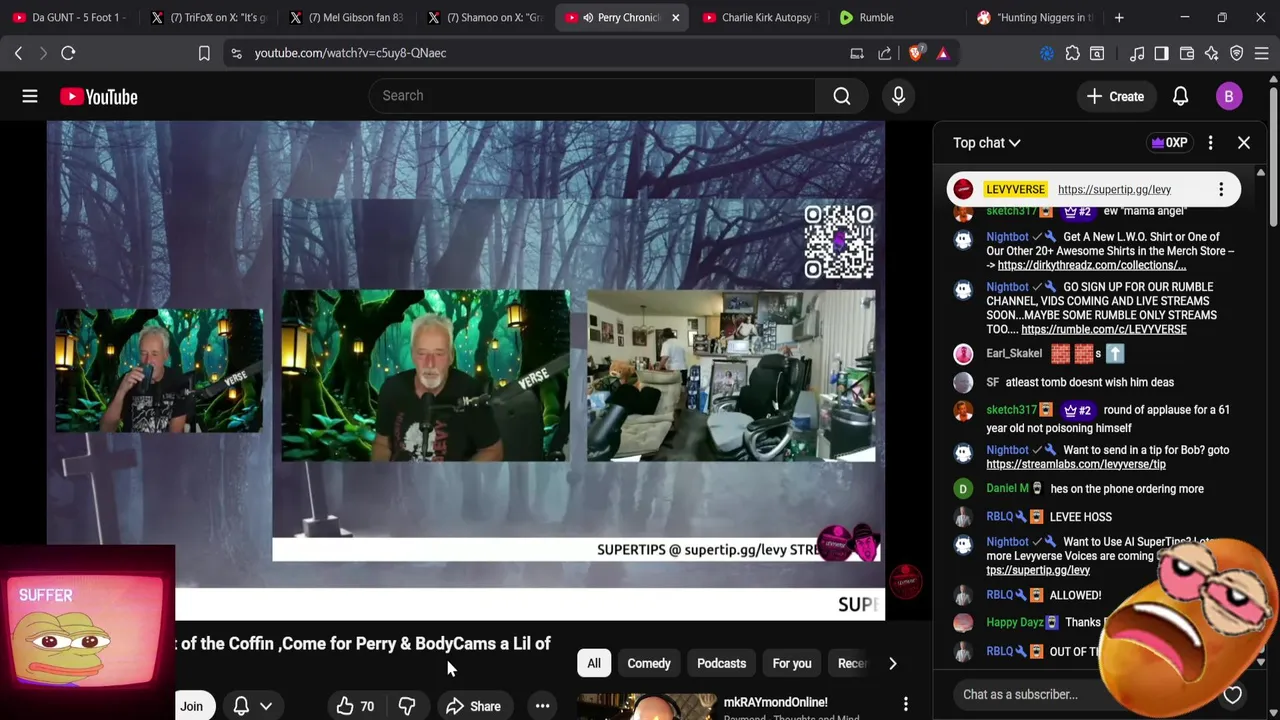Screen dimensions: 1280x720
Task: Select the For you filter chip
Action: point(792,663)
